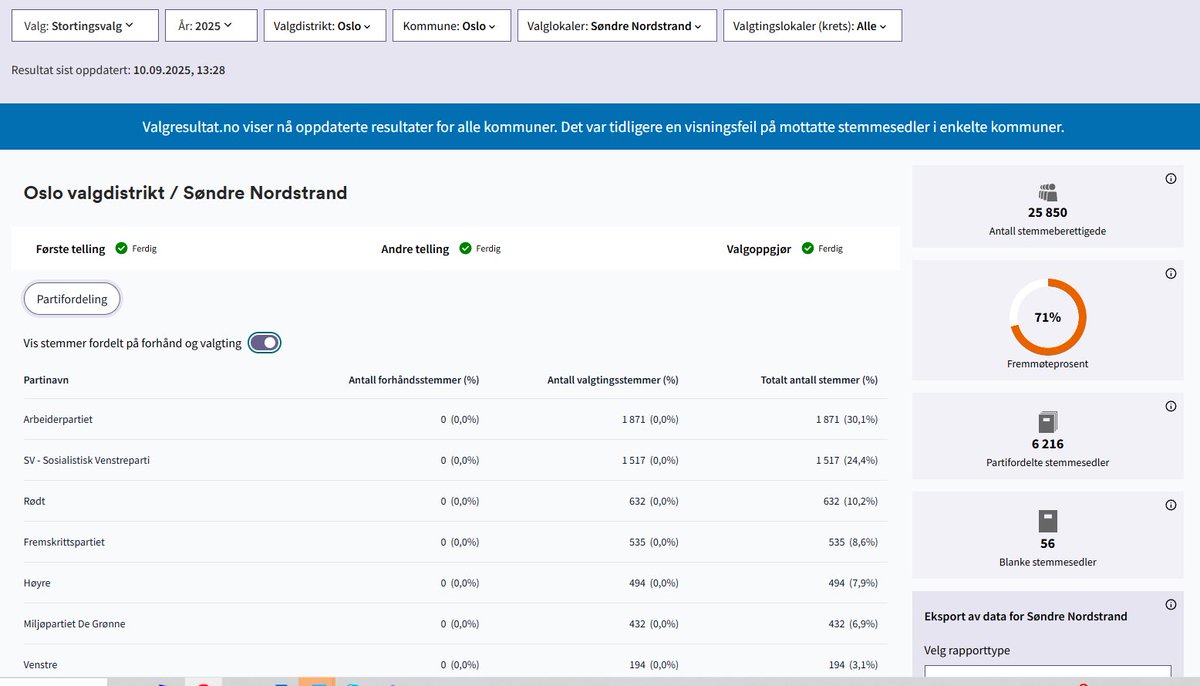Screen dimensions: 1200x686
Task: Click the Antall valgtingsstemmer (%) column header
Action: tap(613, 380)
